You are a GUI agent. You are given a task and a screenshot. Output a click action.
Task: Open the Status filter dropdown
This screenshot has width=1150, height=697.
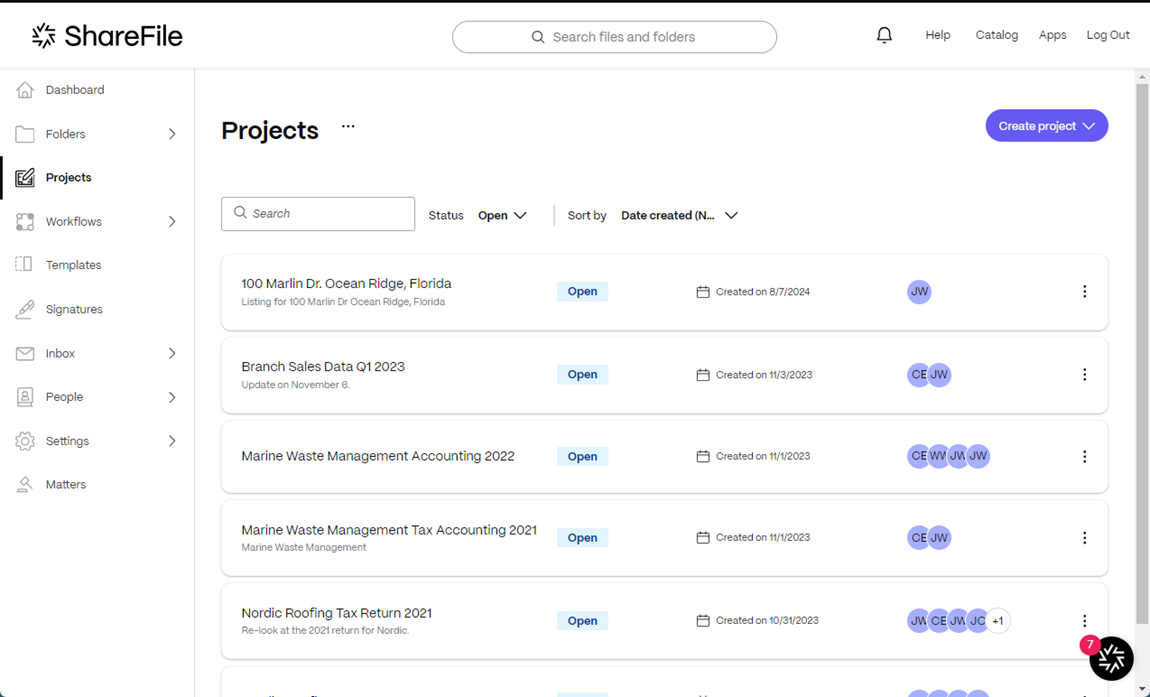501,215
